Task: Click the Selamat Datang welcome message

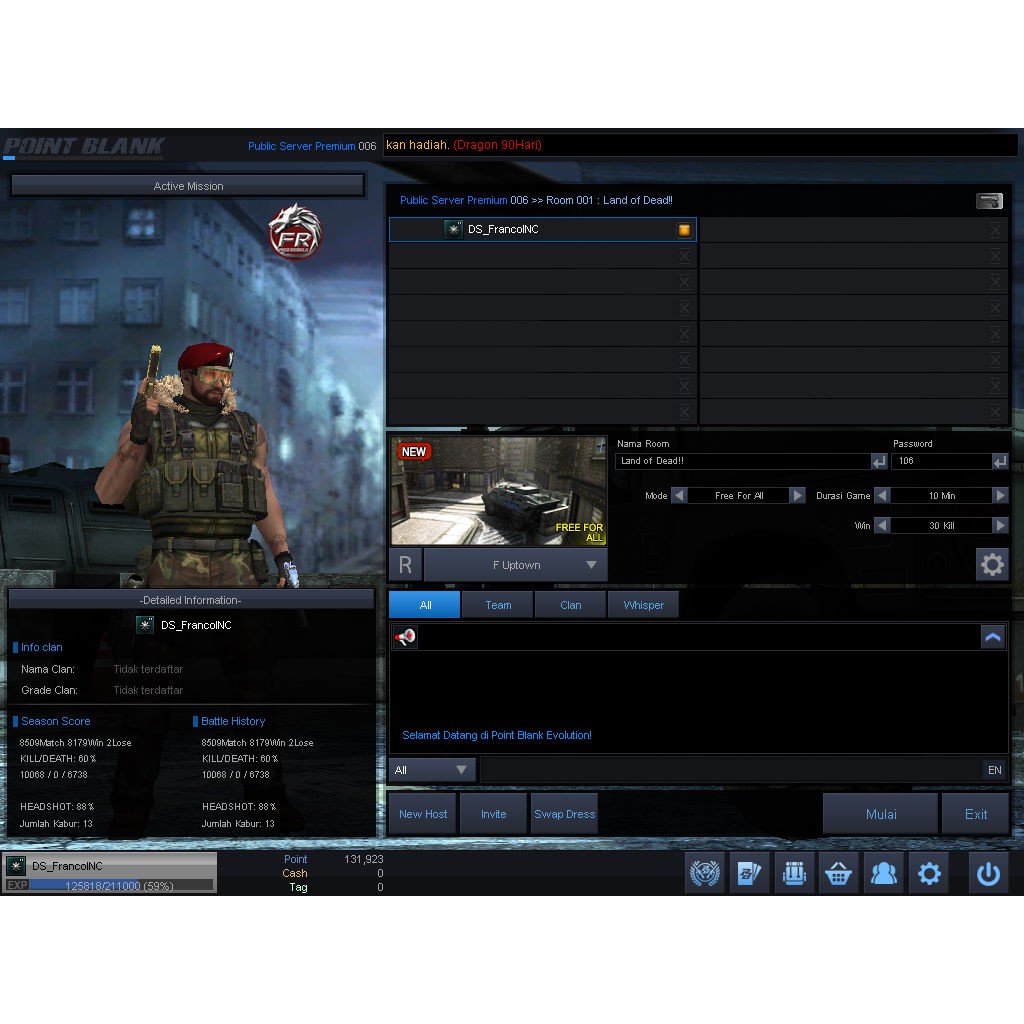Action: point(497,735)
